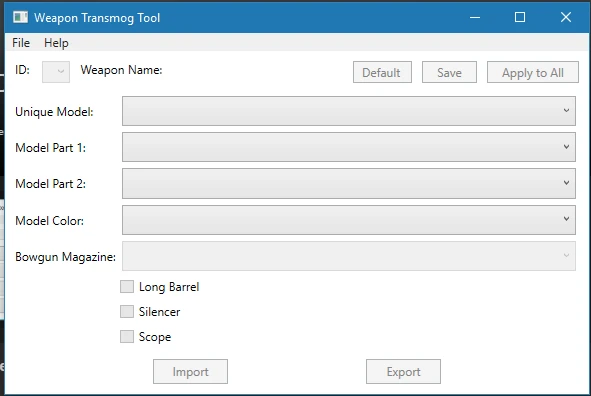Open the Model Part 1 combo box
The width and height of the screenshot is (591, 396).
[x=349, y=147]
